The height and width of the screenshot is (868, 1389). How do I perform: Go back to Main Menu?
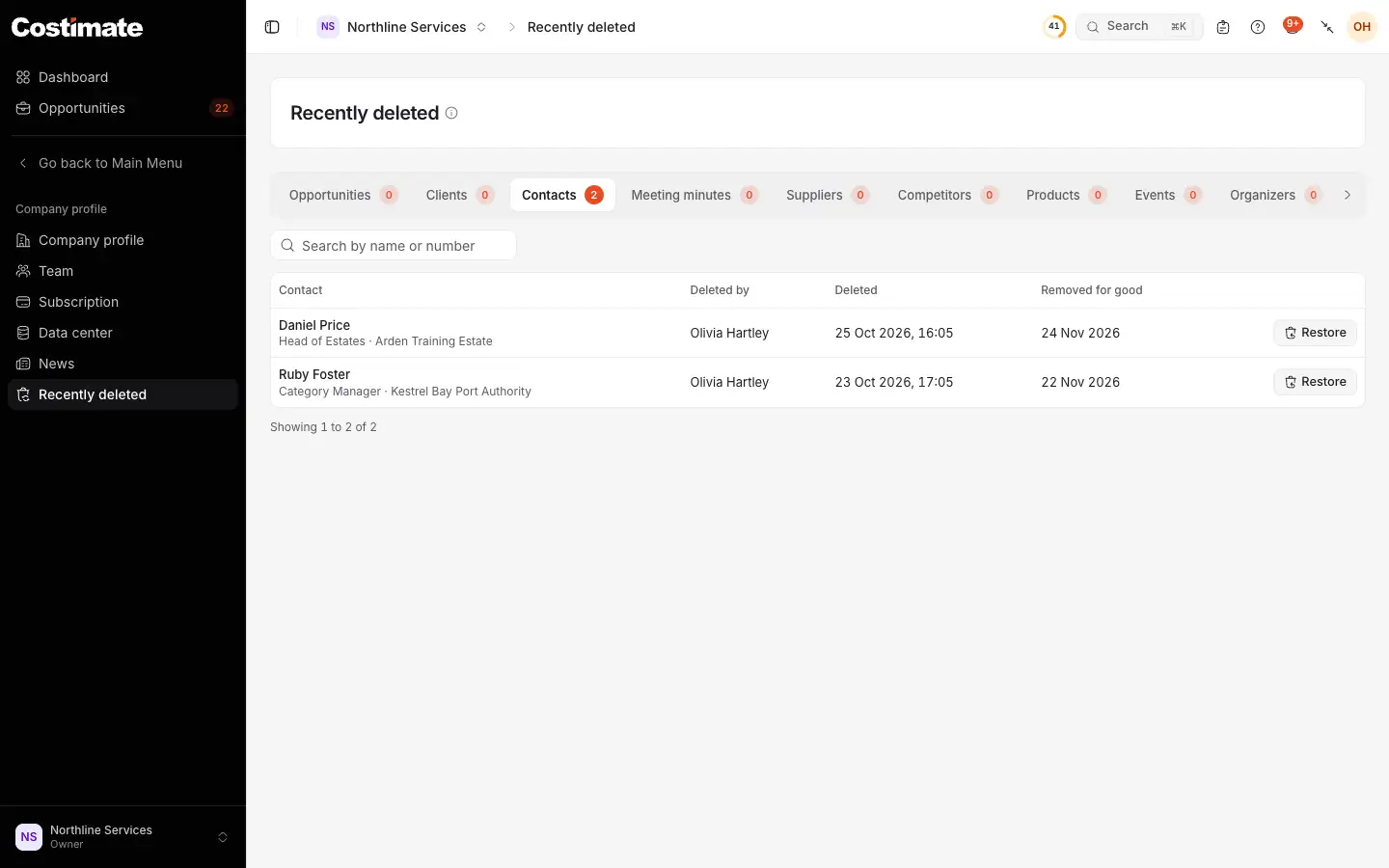123,163
